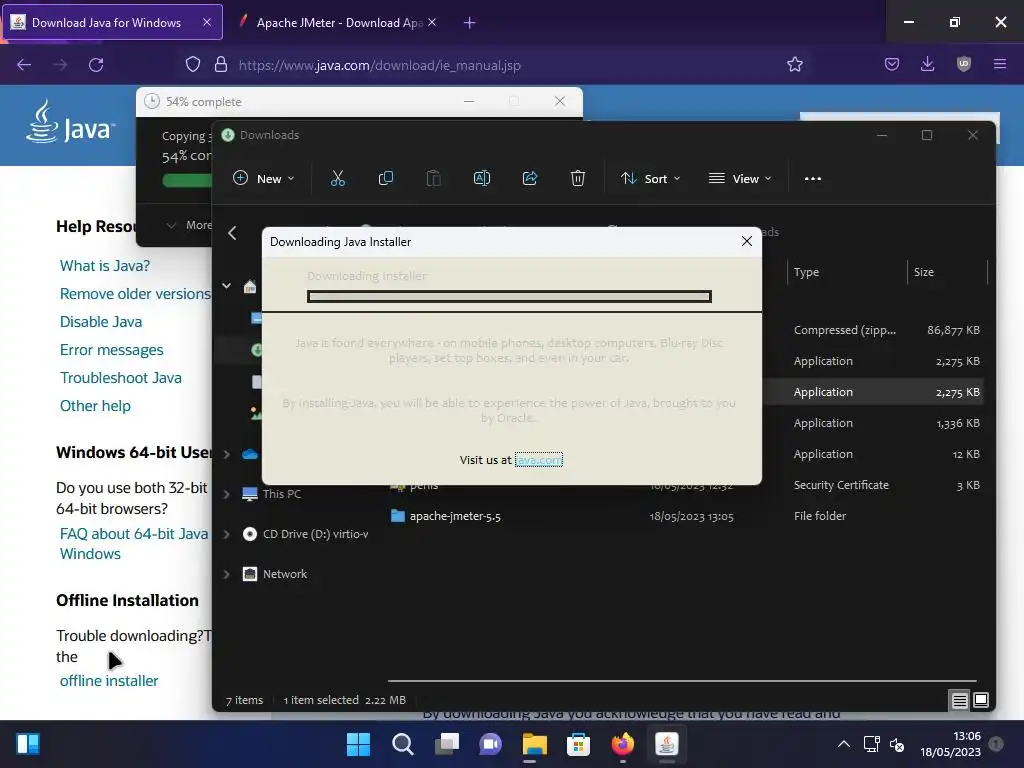Click the site padlock security icon
Viewport: 1024px width, 768px height.
coord(221,64)
